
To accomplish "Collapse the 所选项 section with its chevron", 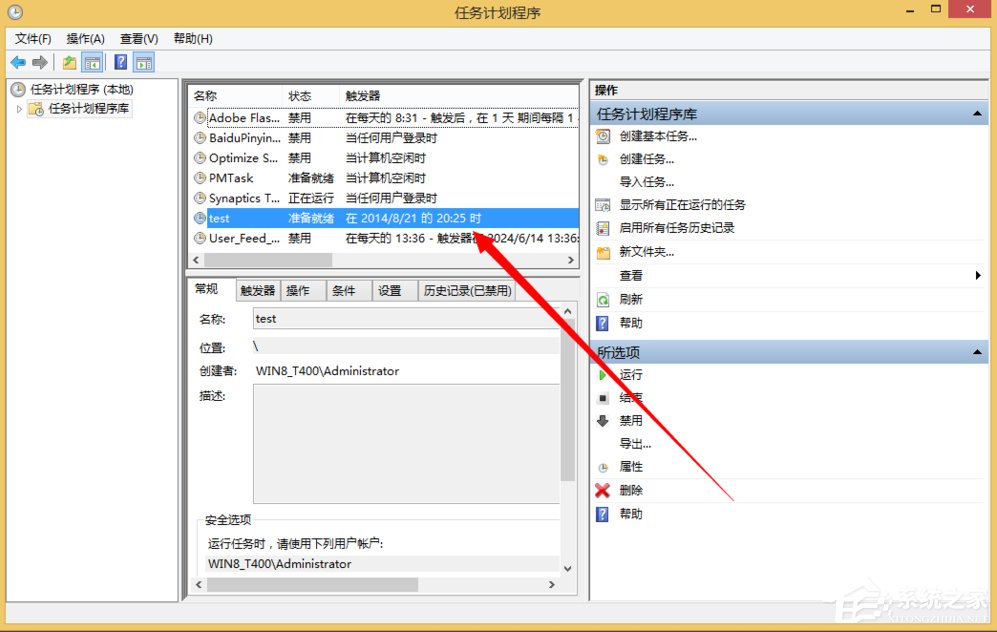I will [x=977, y=351].
